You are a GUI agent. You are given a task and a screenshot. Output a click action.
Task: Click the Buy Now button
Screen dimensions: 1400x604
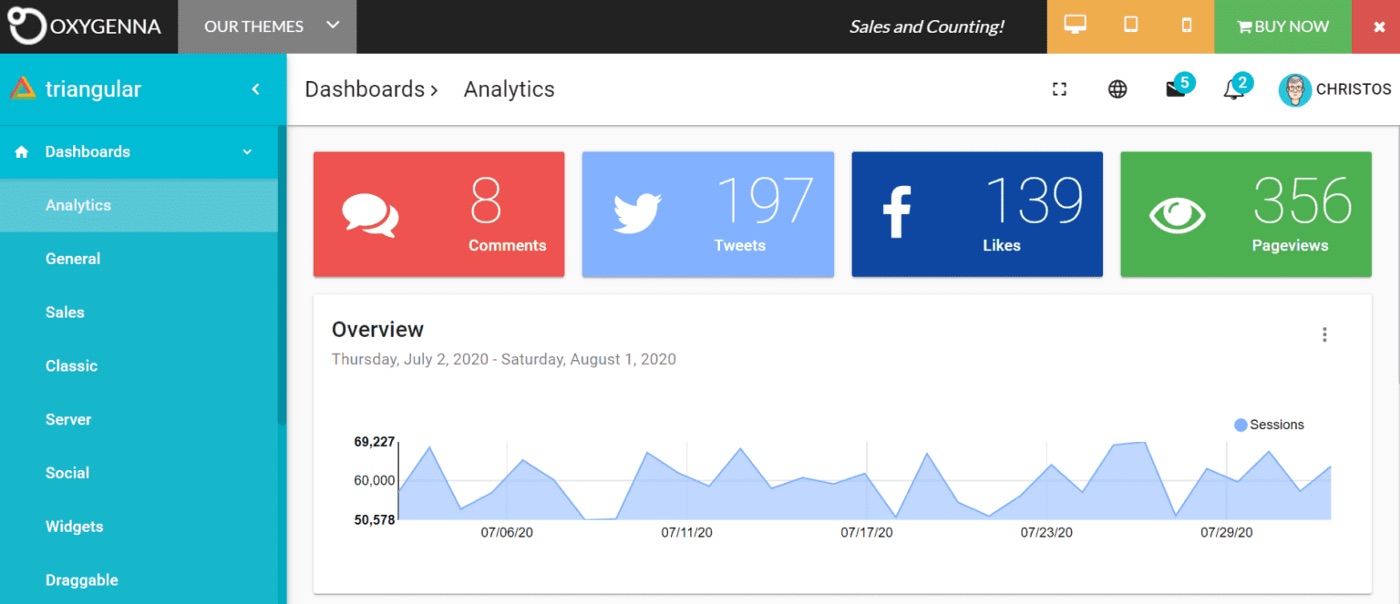point(1282,27)
